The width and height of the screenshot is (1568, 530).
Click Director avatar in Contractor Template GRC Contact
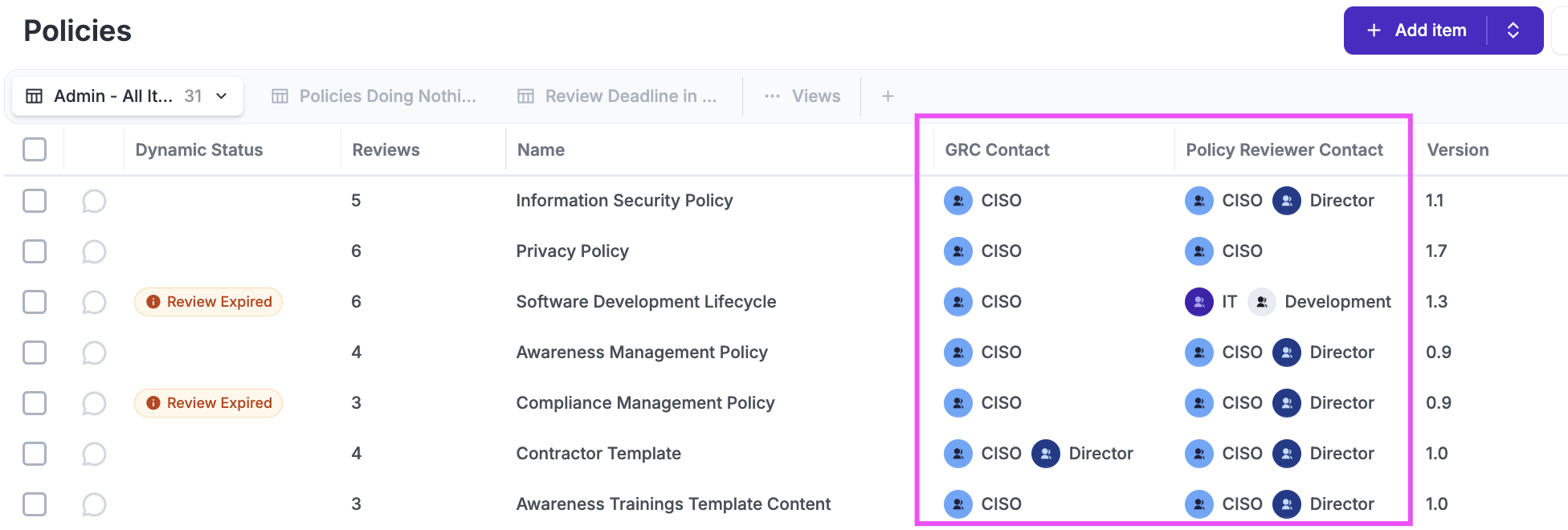tap(1045, 454)
